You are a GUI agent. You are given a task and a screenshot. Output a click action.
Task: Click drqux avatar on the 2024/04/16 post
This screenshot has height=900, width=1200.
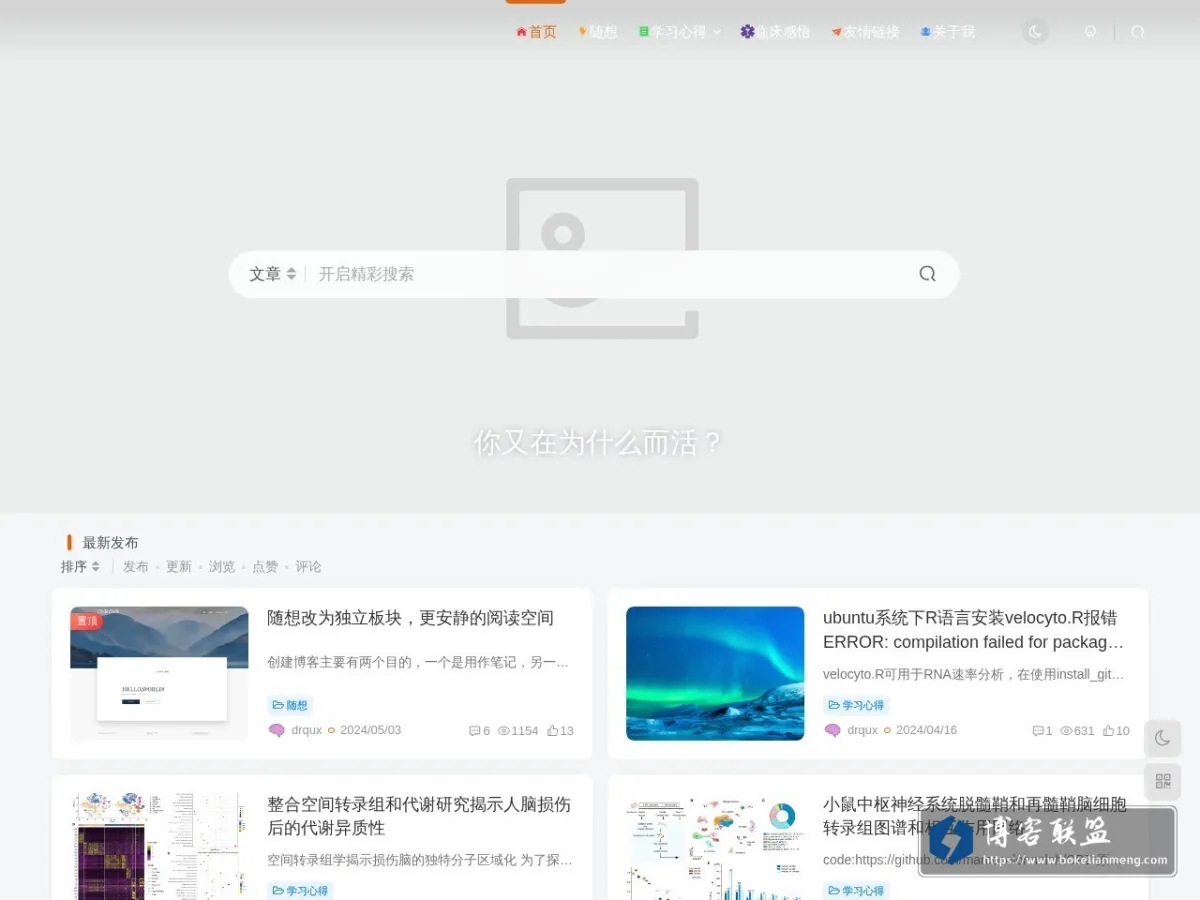click(833, 731)
